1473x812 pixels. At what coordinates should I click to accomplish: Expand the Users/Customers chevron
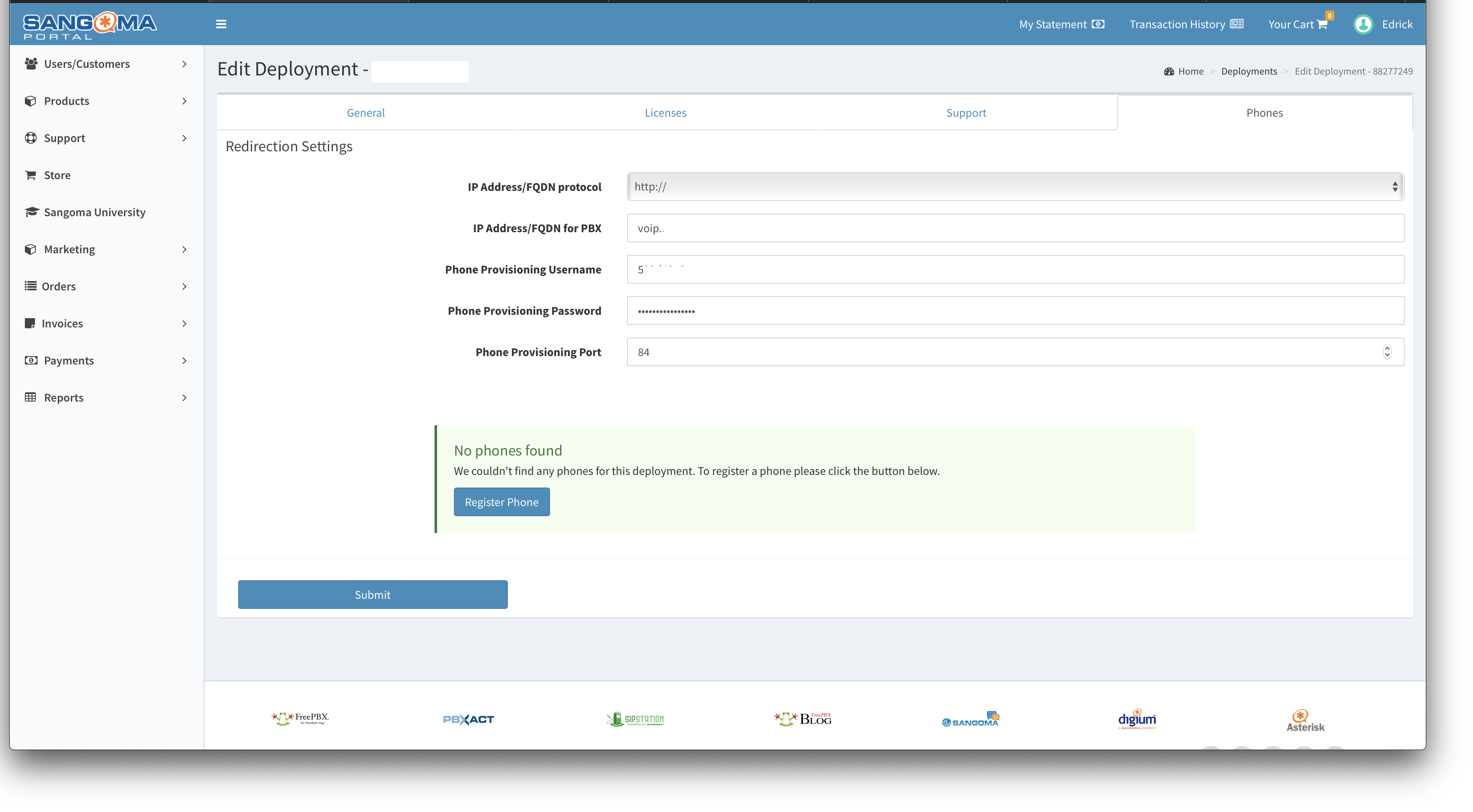click(x=184, y=64)
